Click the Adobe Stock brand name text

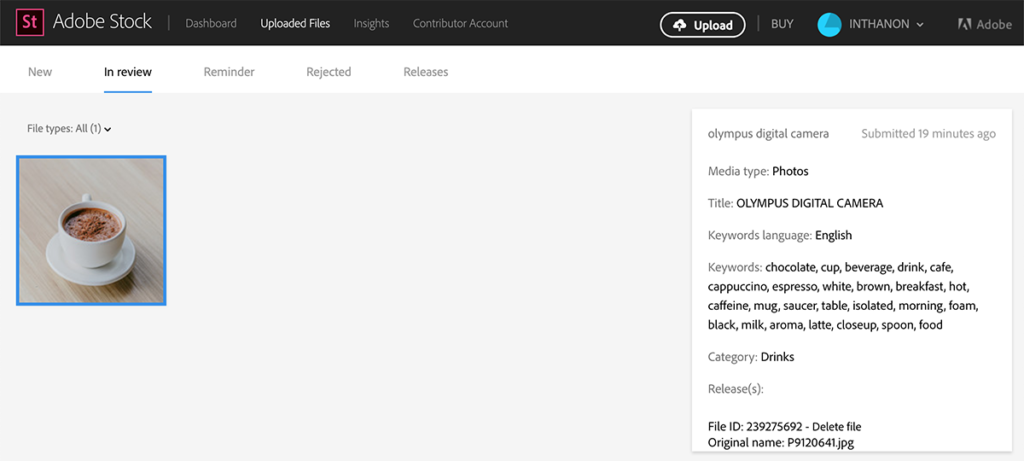[x=104, y=23]
